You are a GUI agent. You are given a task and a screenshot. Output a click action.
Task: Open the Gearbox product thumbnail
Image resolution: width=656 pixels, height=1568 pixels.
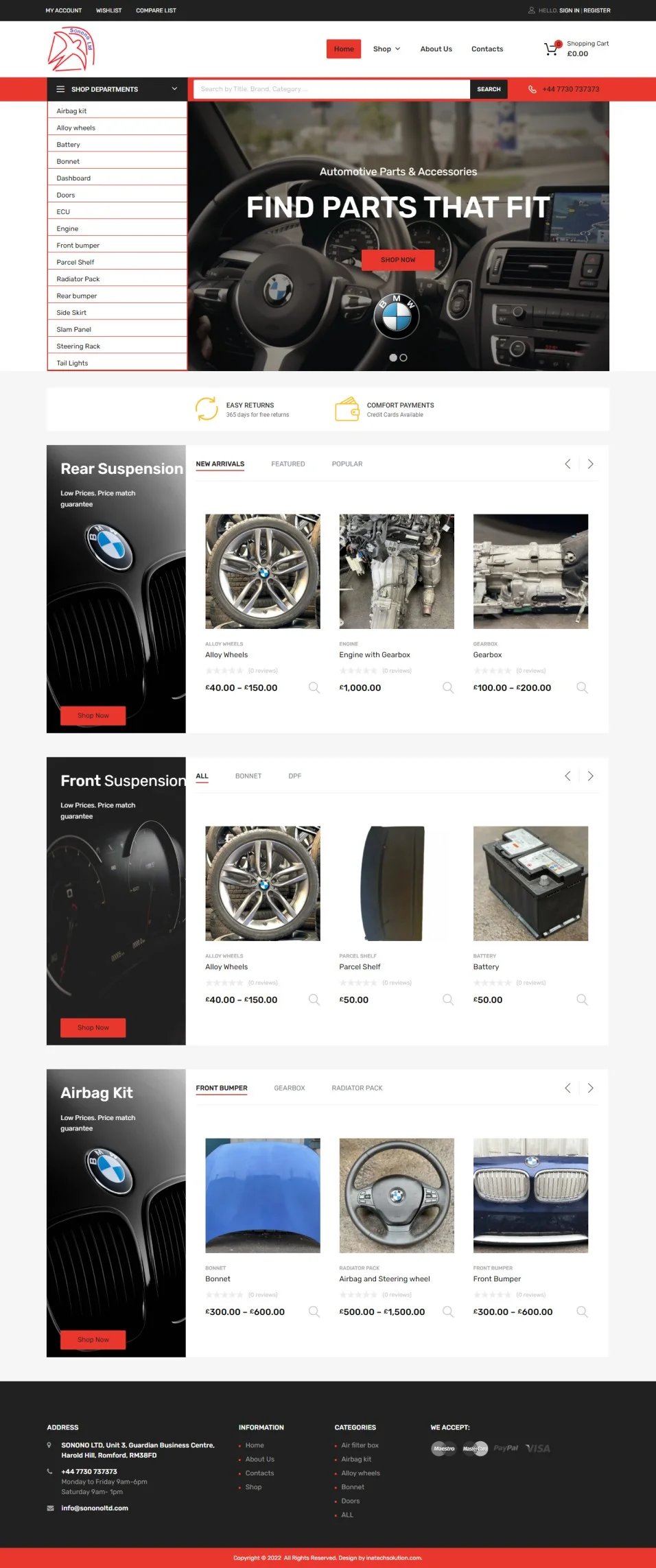click(530, 571)
